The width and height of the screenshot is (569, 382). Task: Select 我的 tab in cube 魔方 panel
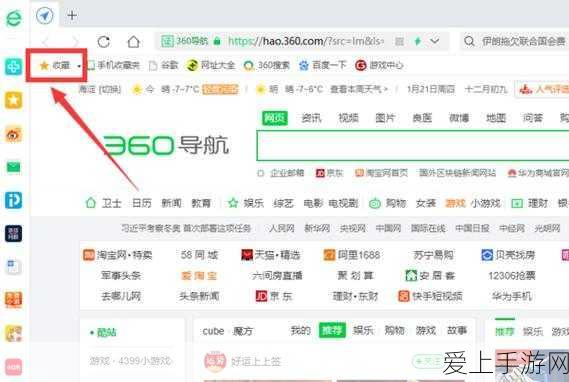click(300, 330)
